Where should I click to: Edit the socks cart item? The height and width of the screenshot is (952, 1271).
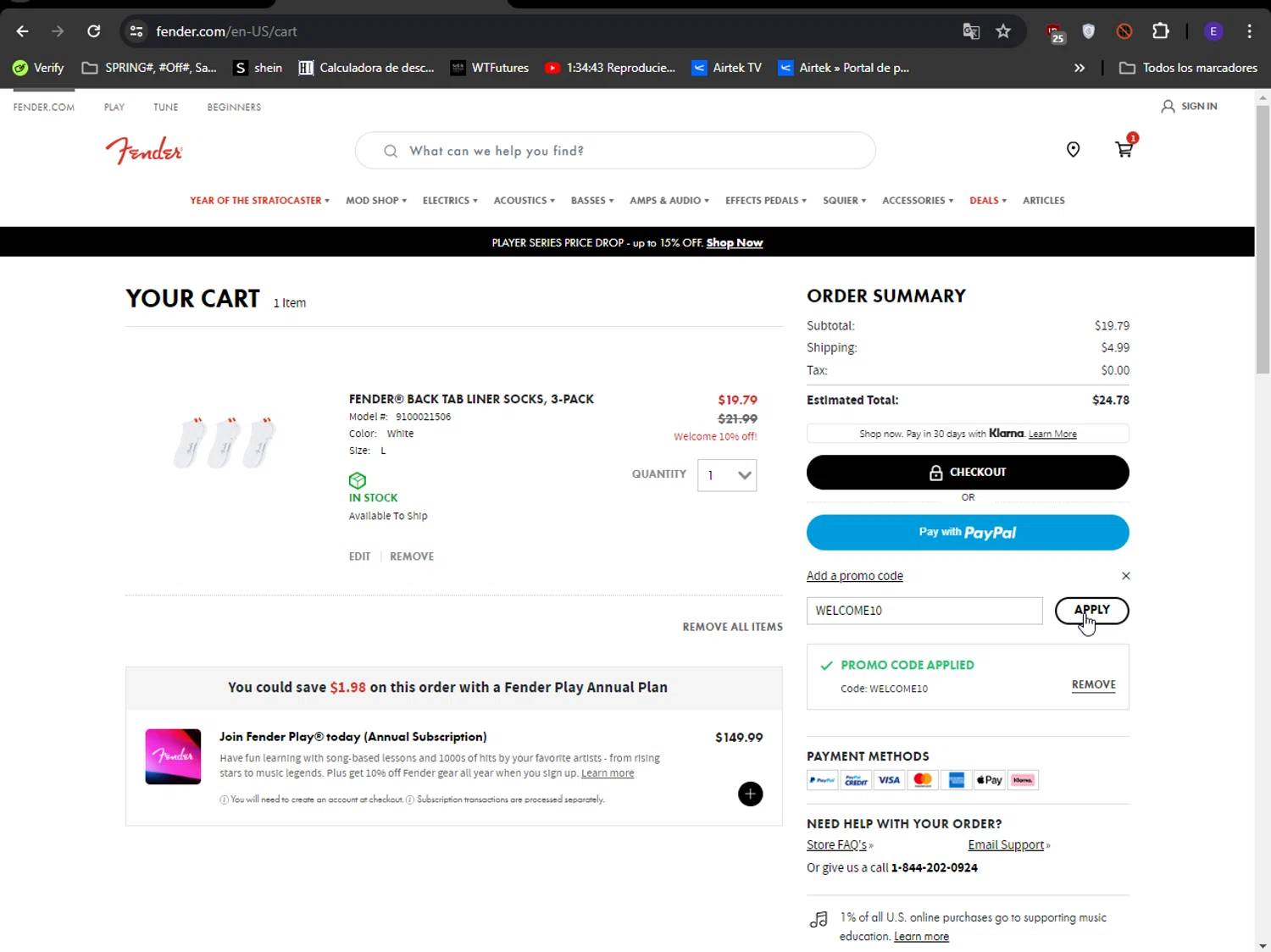[359, 556]
